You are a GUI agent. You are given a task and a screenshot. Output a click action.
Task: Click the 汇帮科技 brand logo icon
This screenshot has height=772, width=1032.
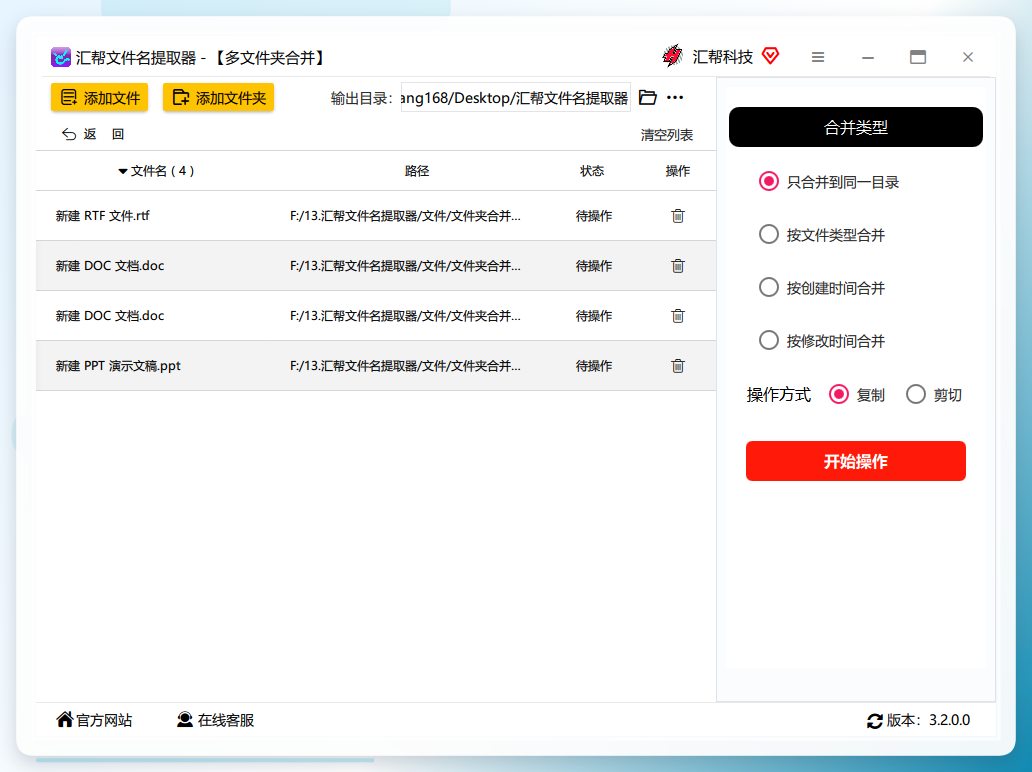pos(672,57)
